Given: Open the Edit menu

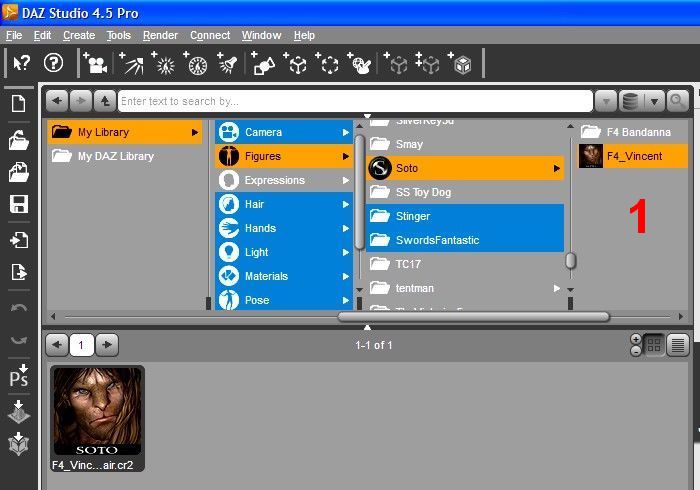Looking at the screenshot, I should [x=42, y=35].
